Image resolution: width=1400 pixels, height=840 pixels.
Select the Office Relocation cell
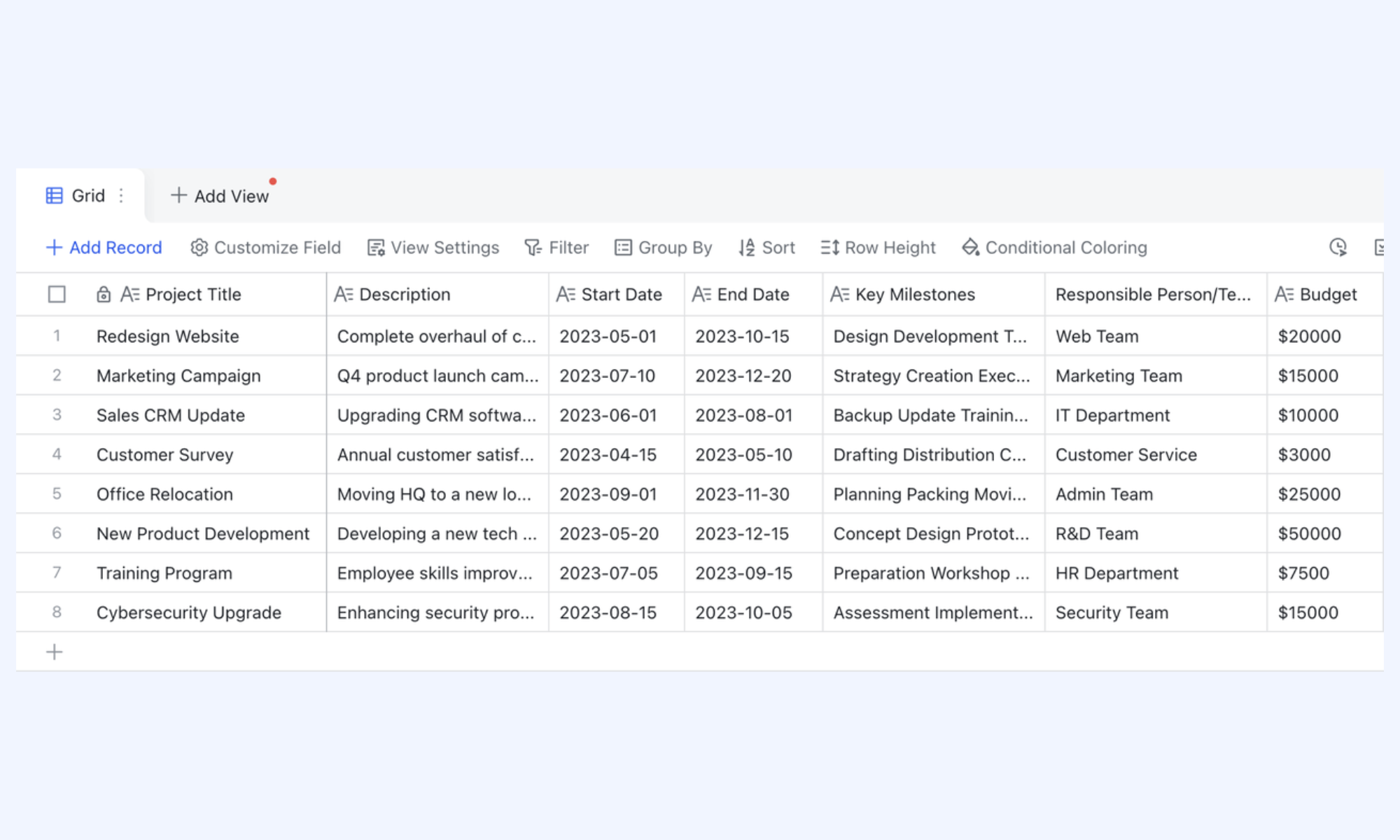[206, 494]
